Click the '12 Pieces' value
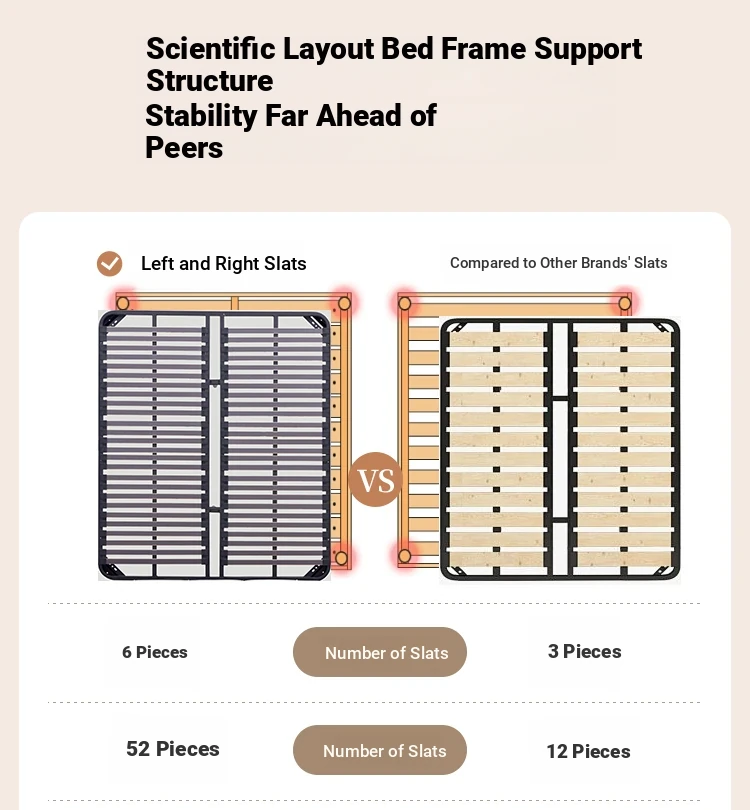750x810 pixels. [589, 752]
